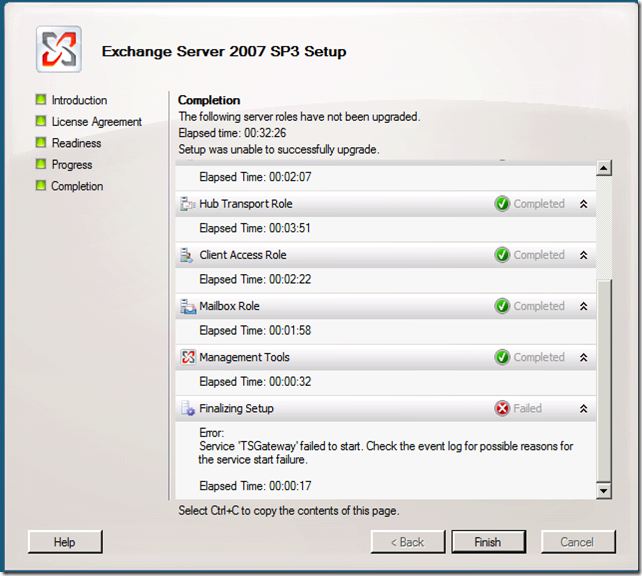Click the Management Tools header text
The height and width of the screenshot is (576, 642).
click(x=244, y=357)
